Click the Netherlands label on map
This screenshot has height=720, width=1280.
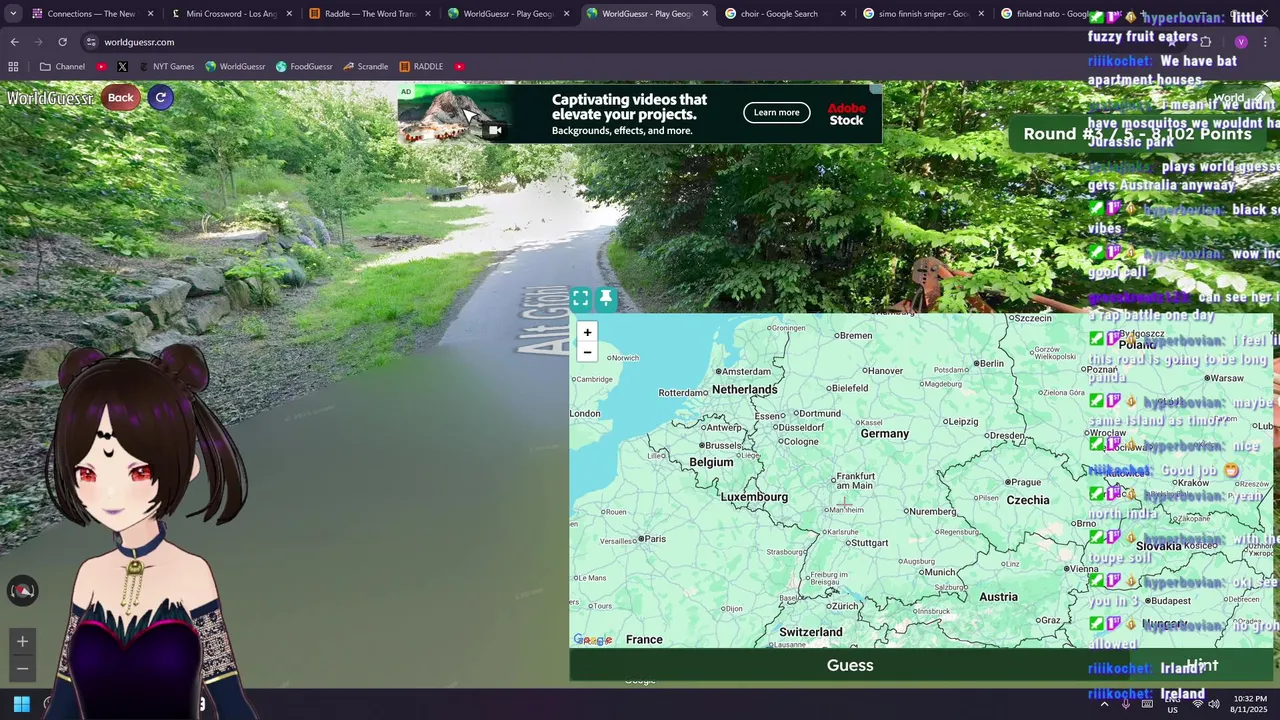click(x=745, y=390)
